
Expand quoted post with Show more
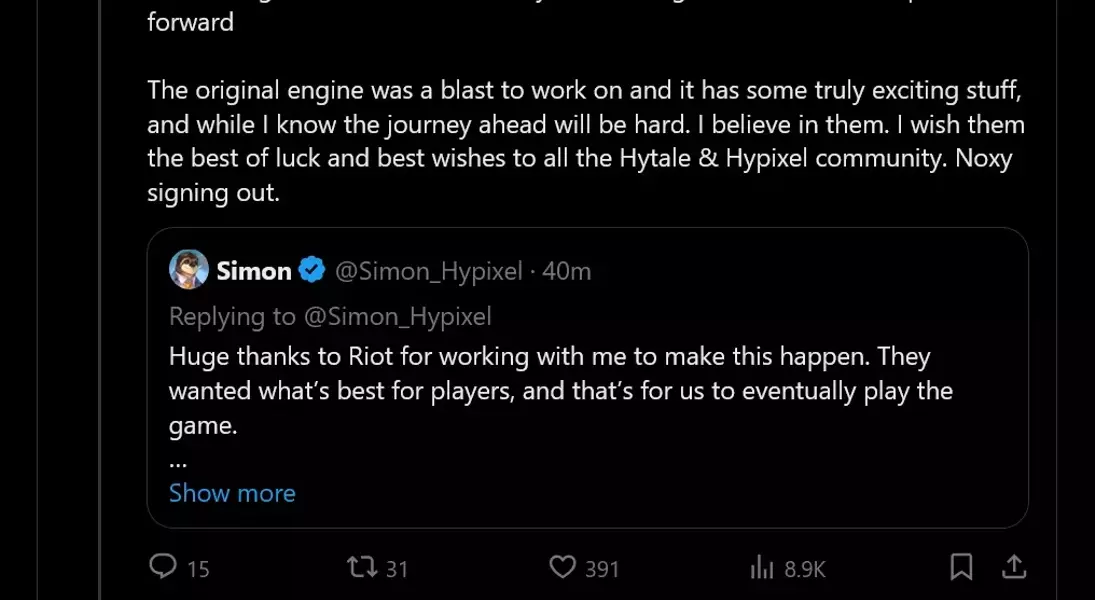[232, 493]
